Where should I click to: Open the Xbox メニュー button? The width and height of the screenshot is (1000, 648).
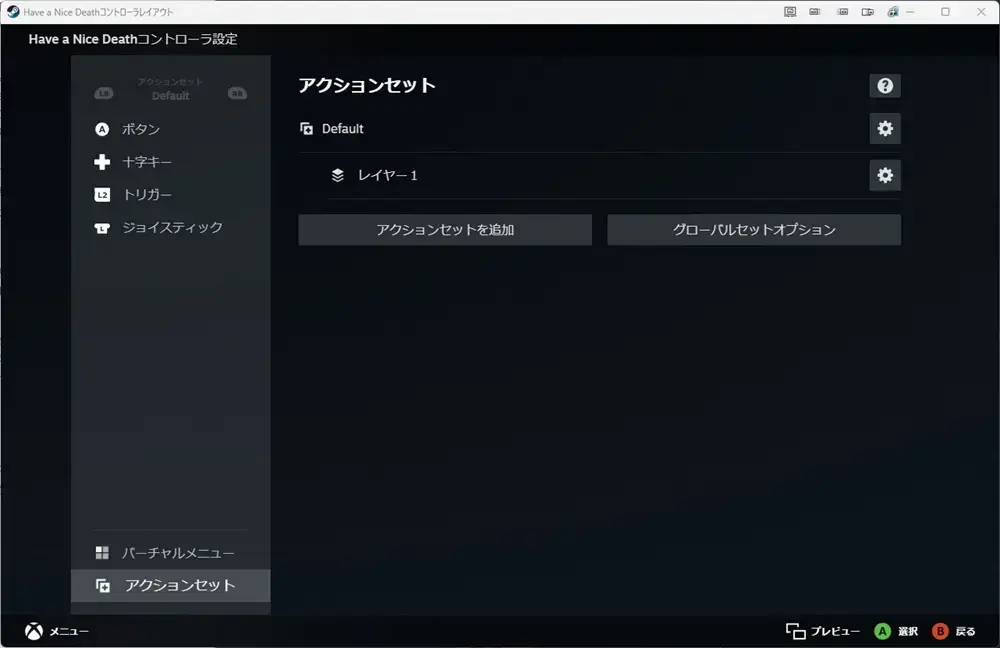[57, 631]
